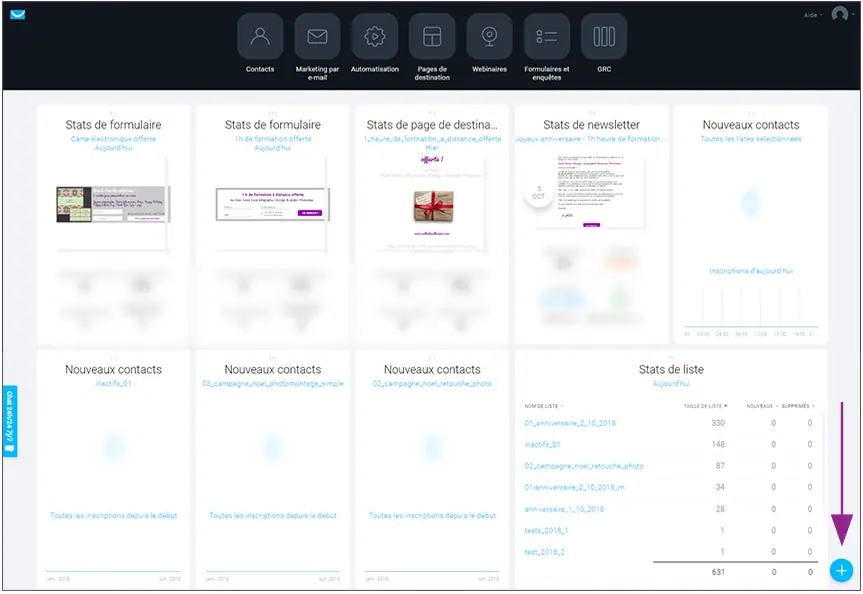
Task: Open the Automatisation gear icon
Action: point(375,36)
